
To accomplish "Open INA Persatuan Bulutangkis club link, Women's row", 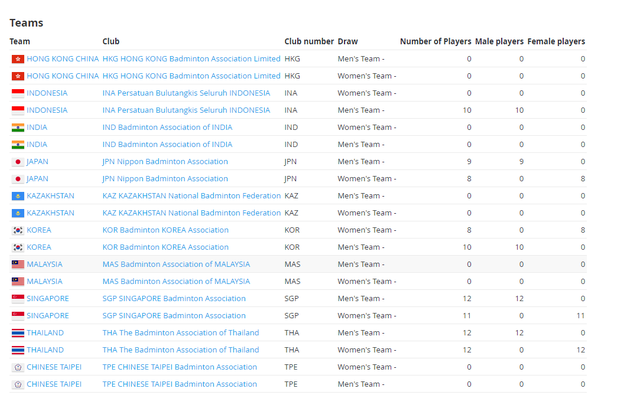I will point(186,93).
